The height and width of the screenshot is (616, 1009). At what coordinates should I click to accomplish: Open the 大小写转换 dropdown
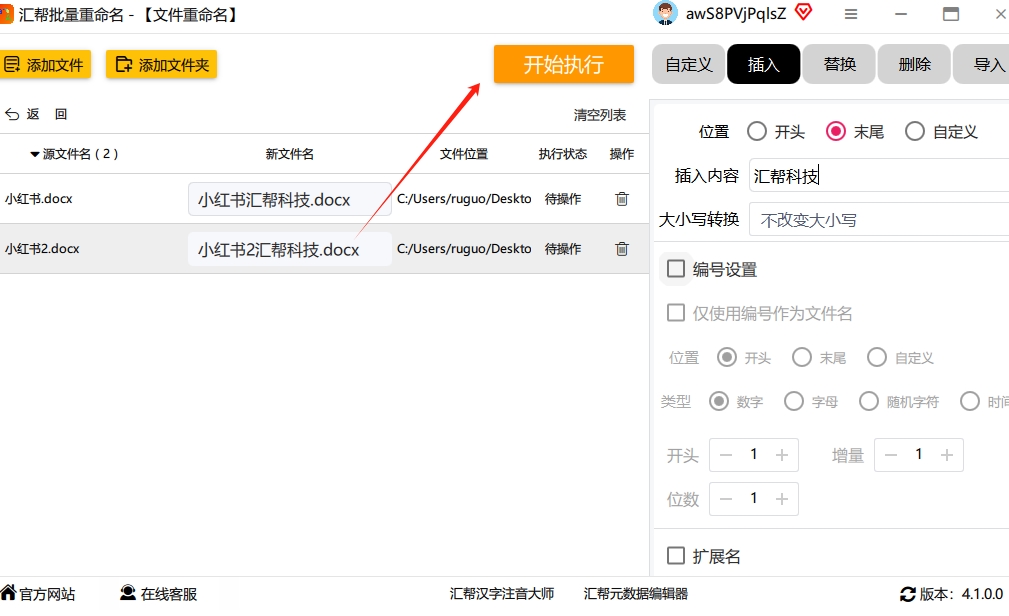pos(879,220)
